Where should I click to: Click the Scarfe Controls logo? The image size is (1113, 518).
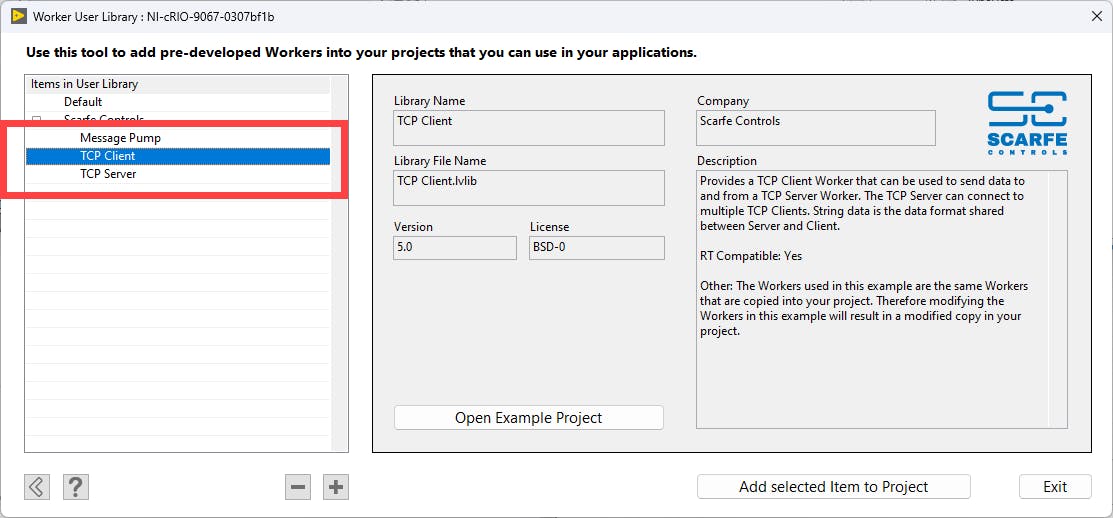pyautogui.click(x=1027, y=123)
